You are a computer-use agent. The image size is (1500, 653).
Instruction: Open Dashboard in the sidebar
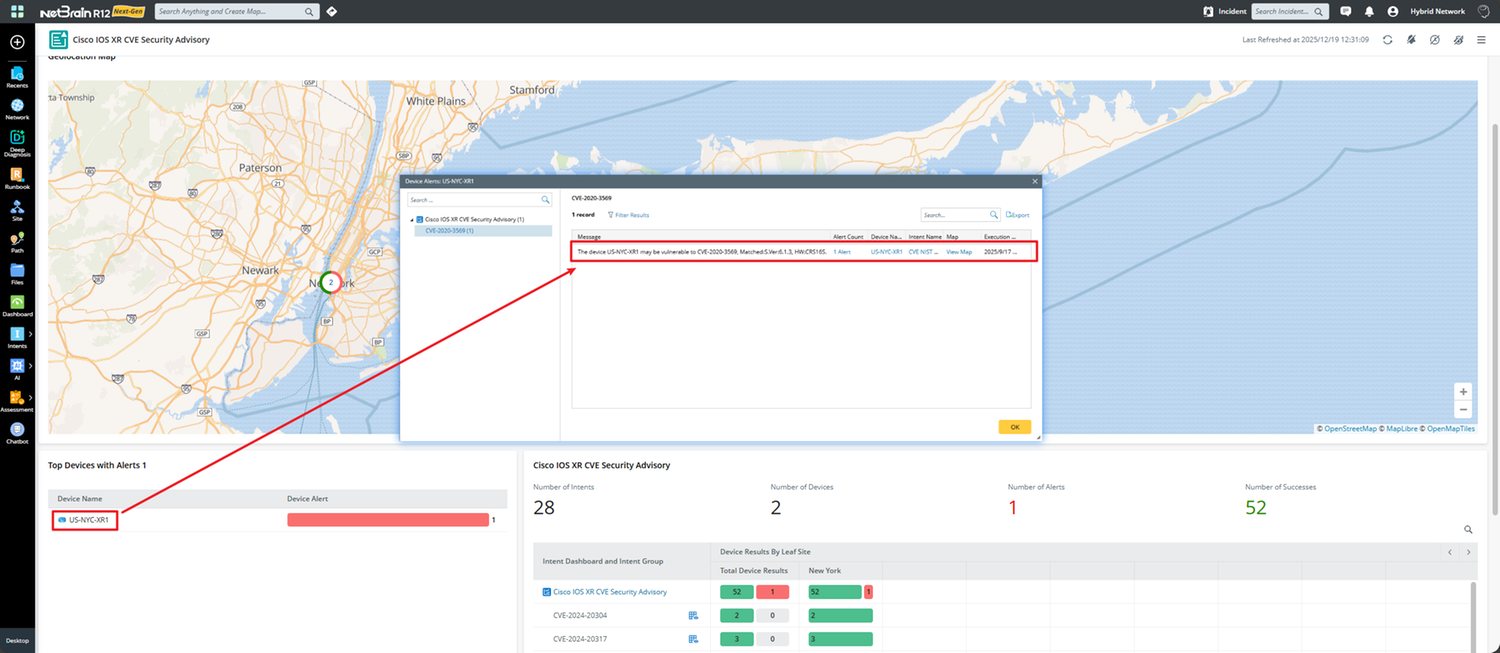tap(17, 306)
